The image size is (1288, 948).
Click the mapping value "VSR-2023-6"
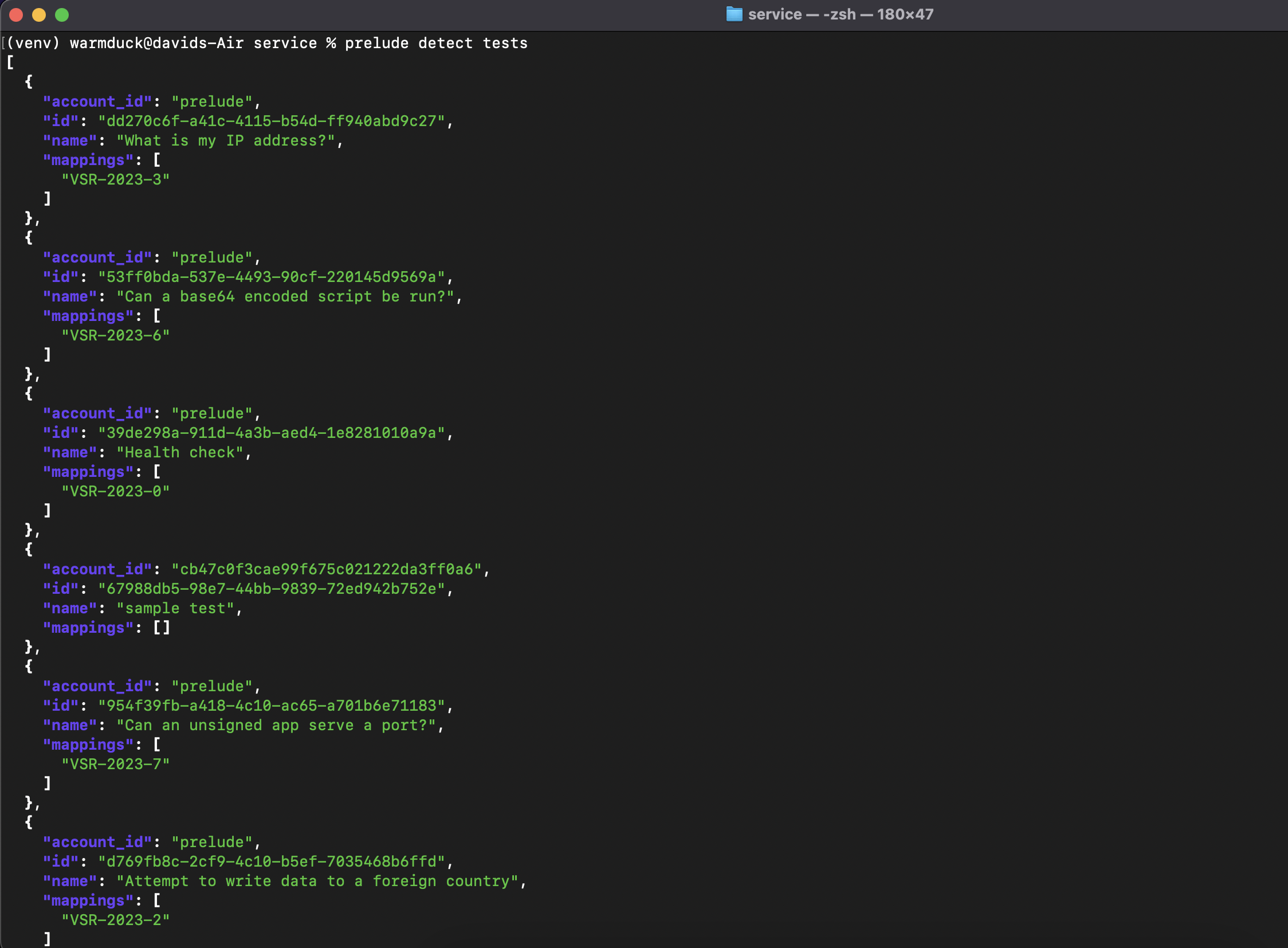[x=115, y=336]
